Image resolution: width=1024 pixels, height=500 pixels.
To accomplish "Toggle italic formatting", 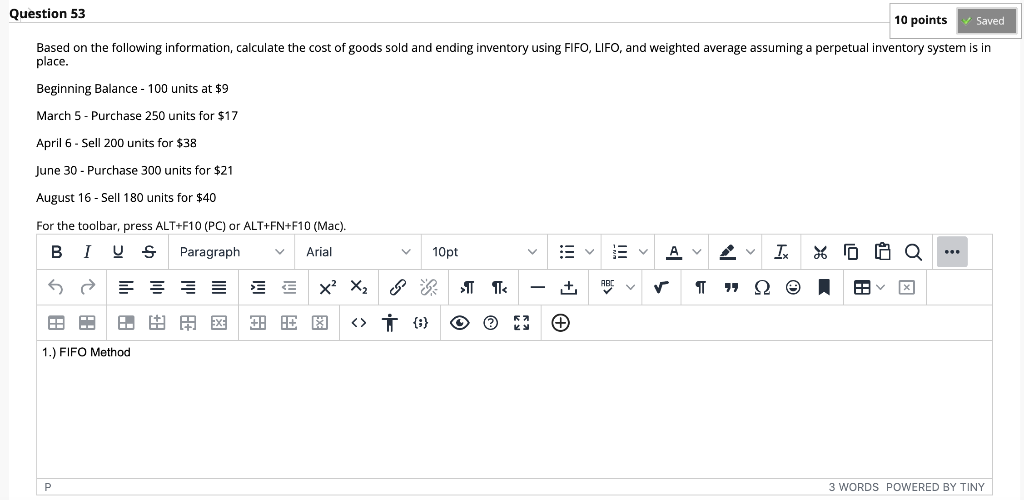I will click(87, 252).
